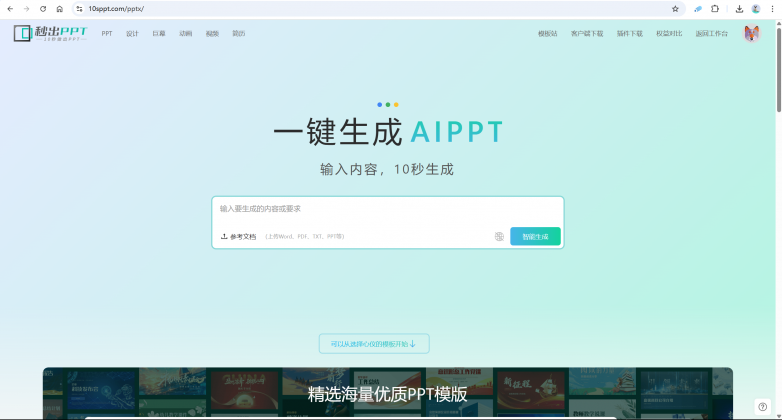Click the 精选海量优质PPT模版 banner

(x=388, y=394)
